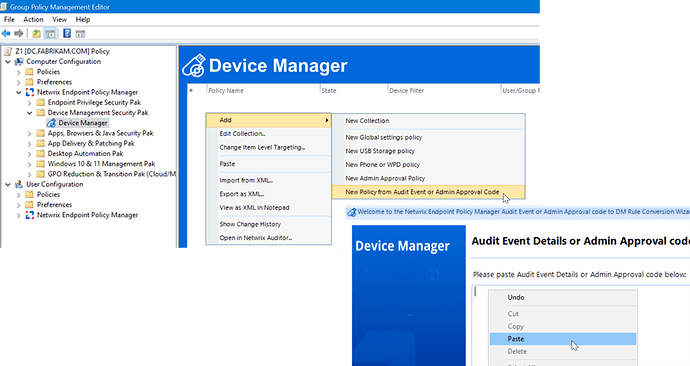This screenshot has width=690, height=366.
Task: Choose Undo in the wizard text menu
Action: click(x=563, y=297)
